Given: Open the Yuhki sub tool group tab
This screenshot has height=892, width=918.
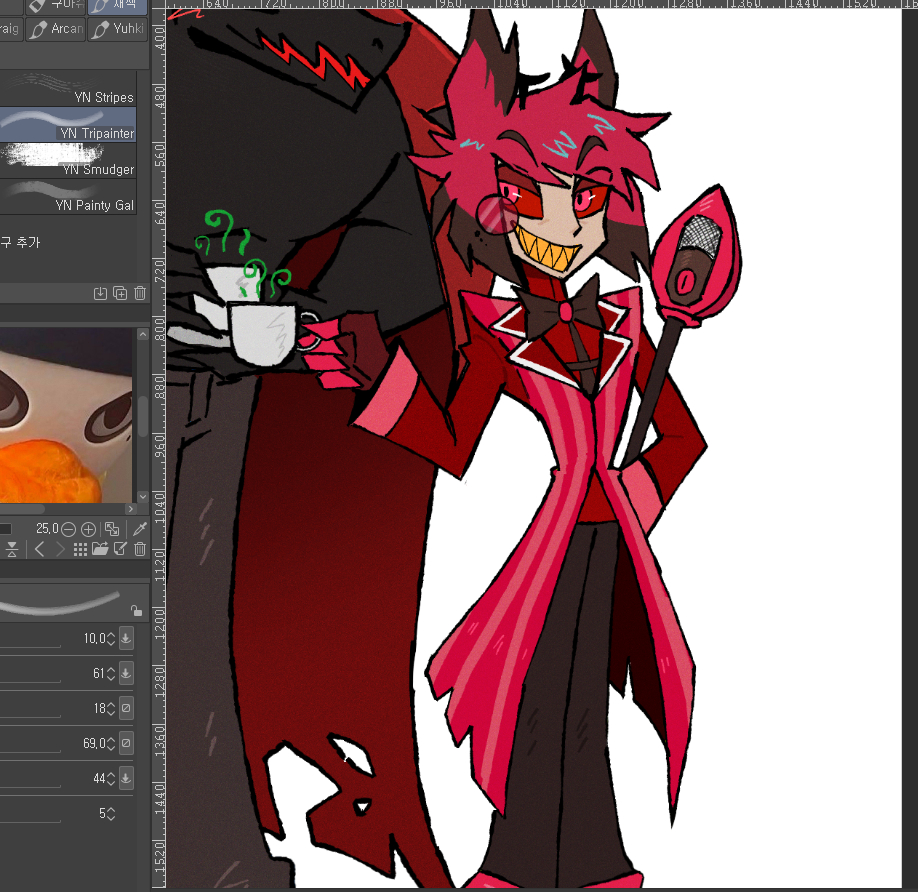Looking at the screenshot, I should click(x=117, y=29).
